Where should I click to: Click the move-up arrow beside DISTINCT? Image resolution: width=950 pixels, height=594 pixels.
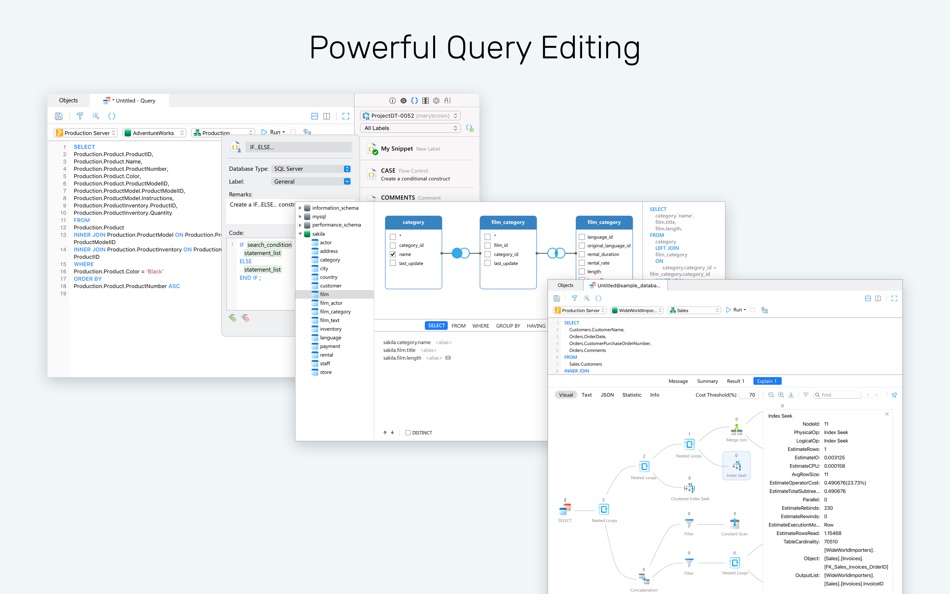pyautogui.click(x=385, y=433)
